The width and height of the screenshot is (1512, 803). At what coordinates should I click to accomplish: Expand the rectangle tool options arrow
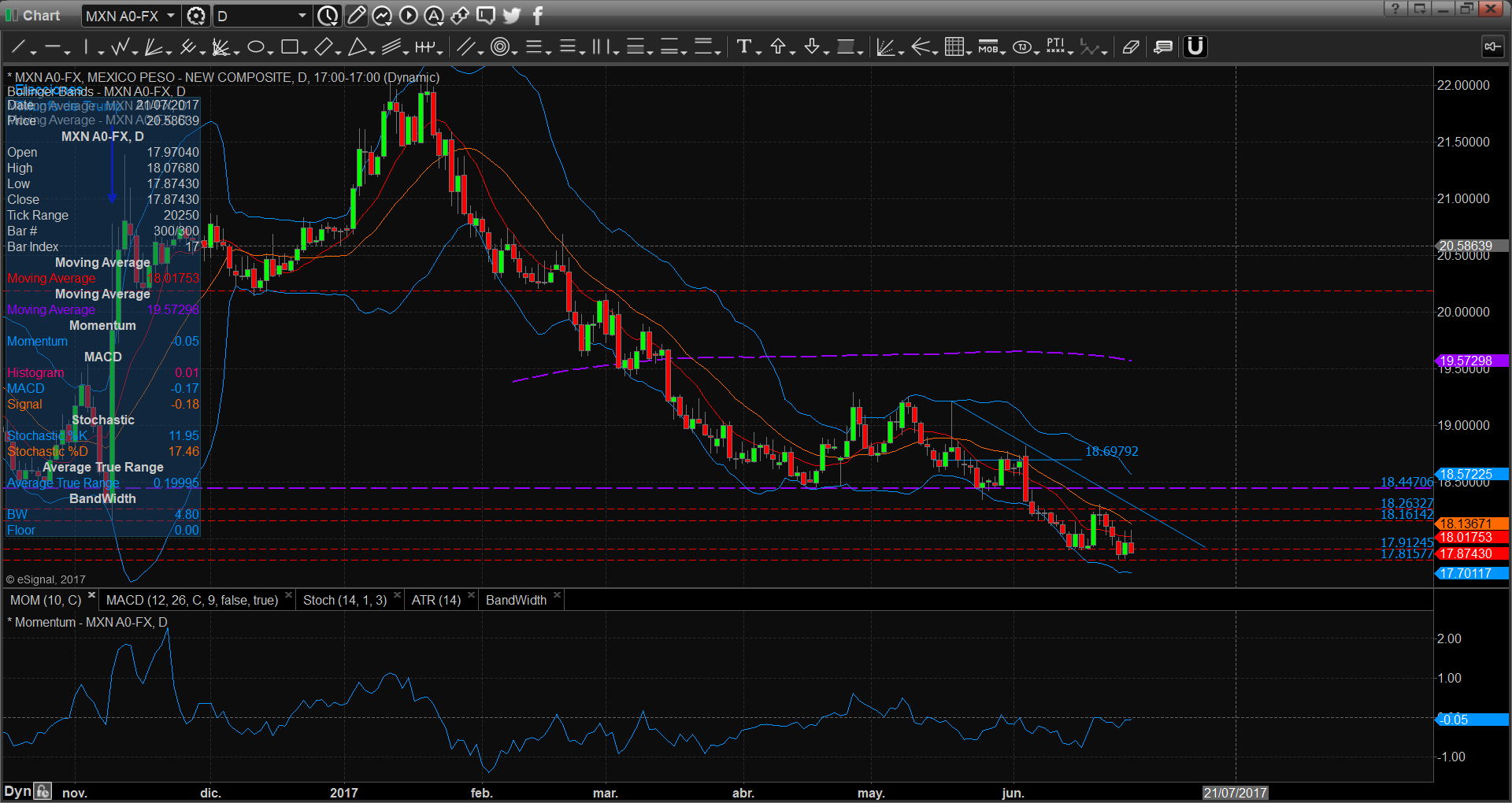(305, 52)
